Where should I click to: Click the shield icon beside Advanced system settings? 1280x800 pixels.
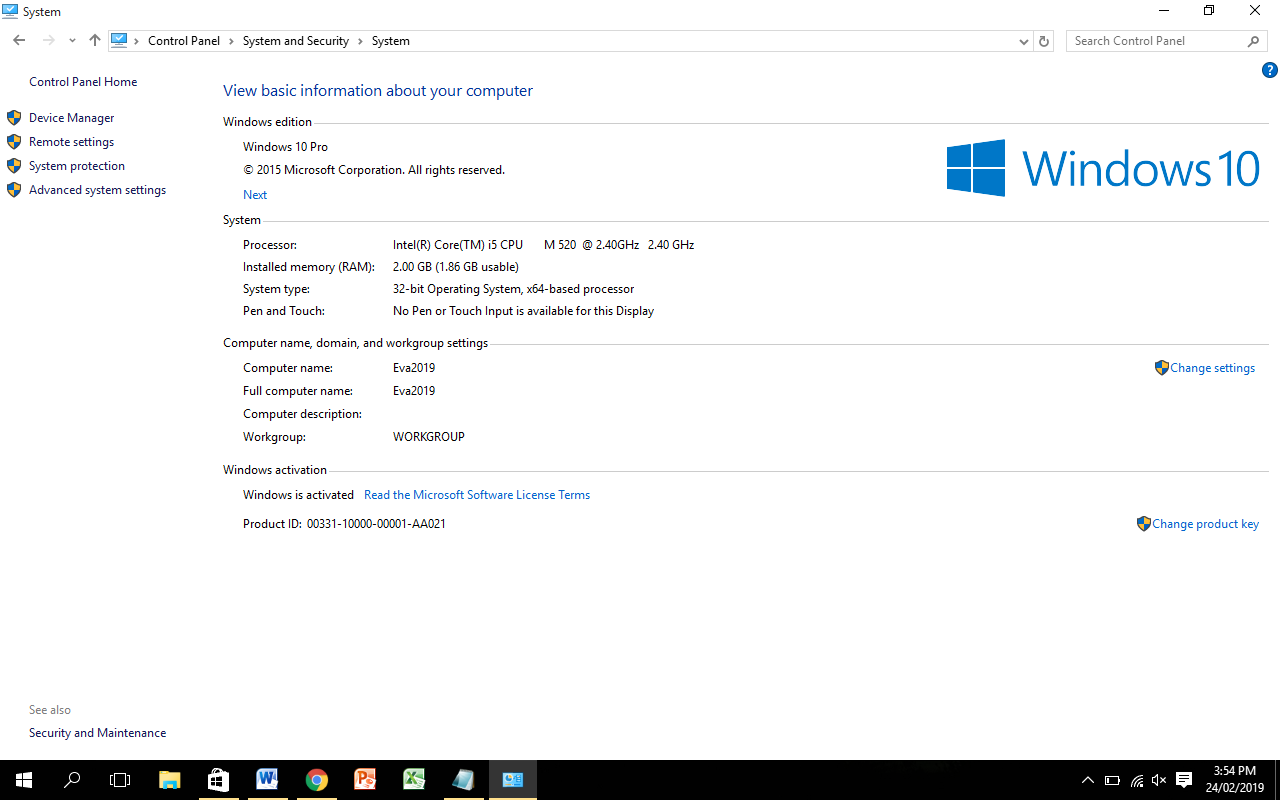click(x=14, y=190)
